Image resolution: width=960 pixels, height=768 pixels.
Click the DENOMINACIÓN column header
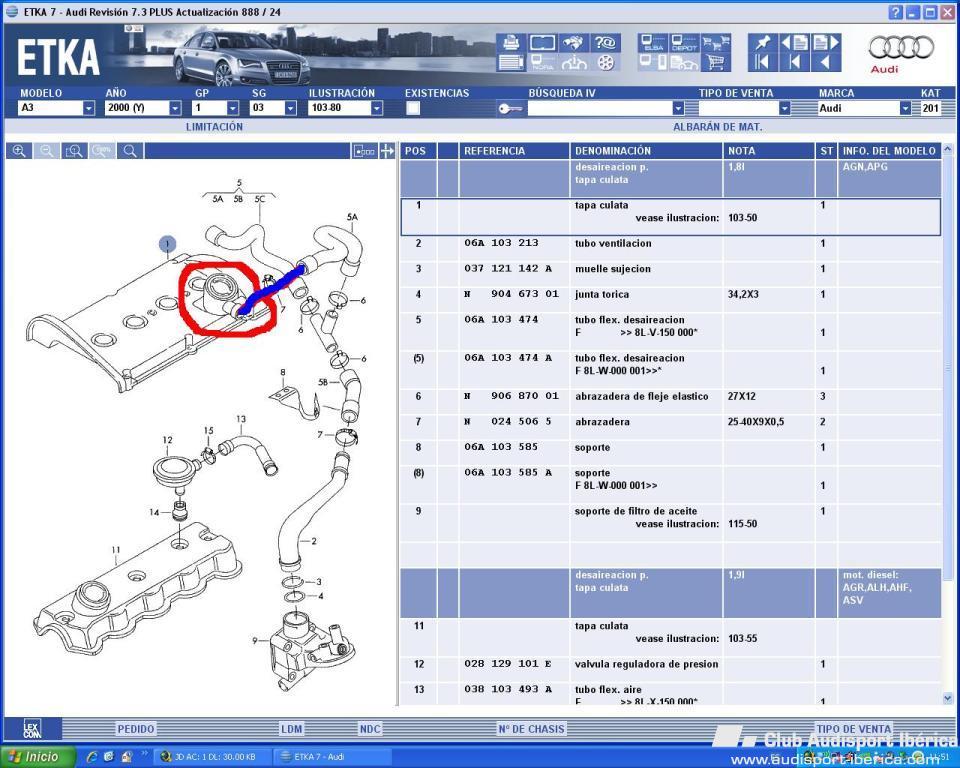[x=647, y=151]
